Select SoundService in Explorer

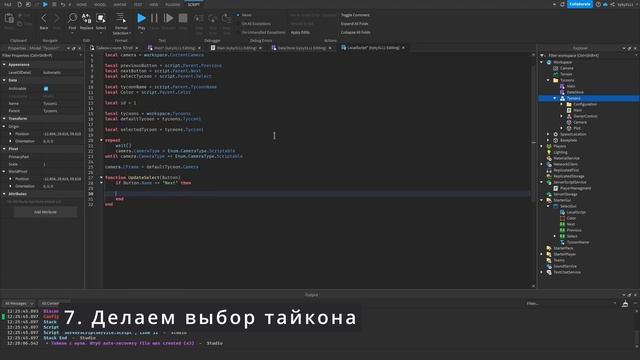(565, 266)
